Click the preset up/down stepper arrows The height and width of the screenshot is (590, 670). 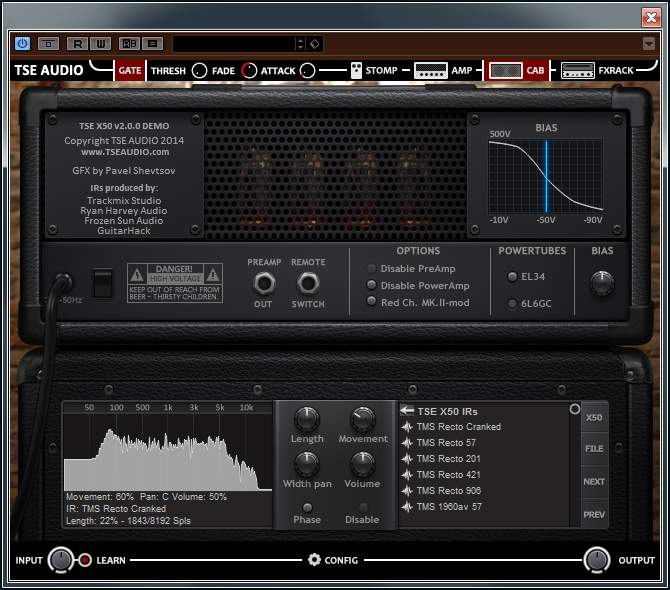pos(300,44)
